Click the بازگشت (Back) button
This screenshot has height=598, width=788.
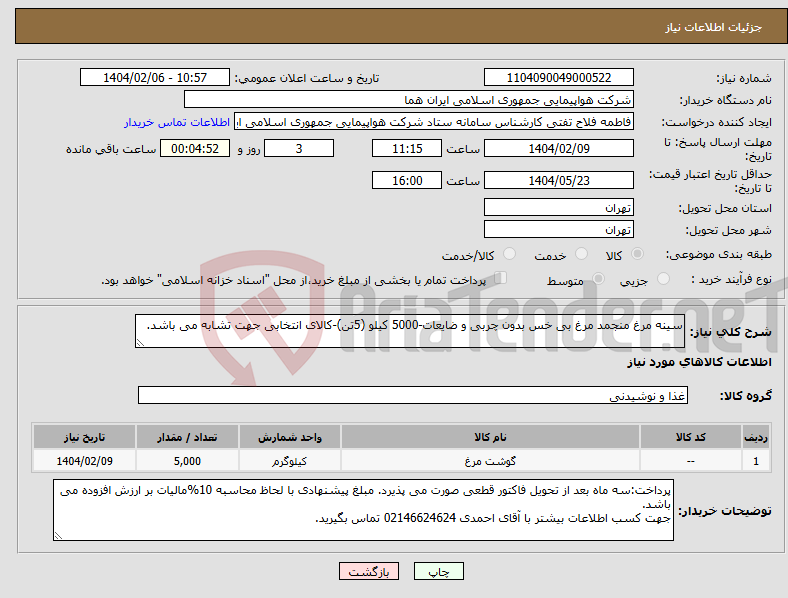[x=369, y=571]
